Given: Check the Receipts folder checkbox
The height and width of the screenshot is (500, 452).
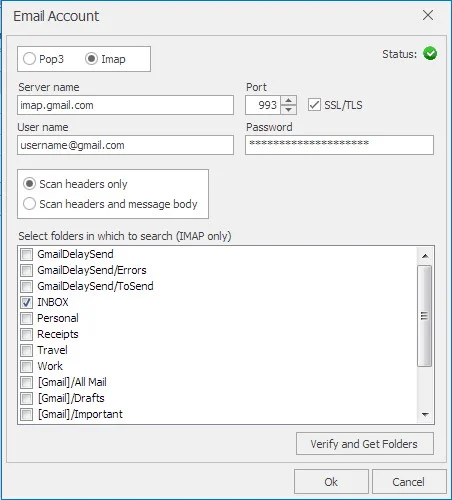Looking at the screenshot, I should [27, 334].
